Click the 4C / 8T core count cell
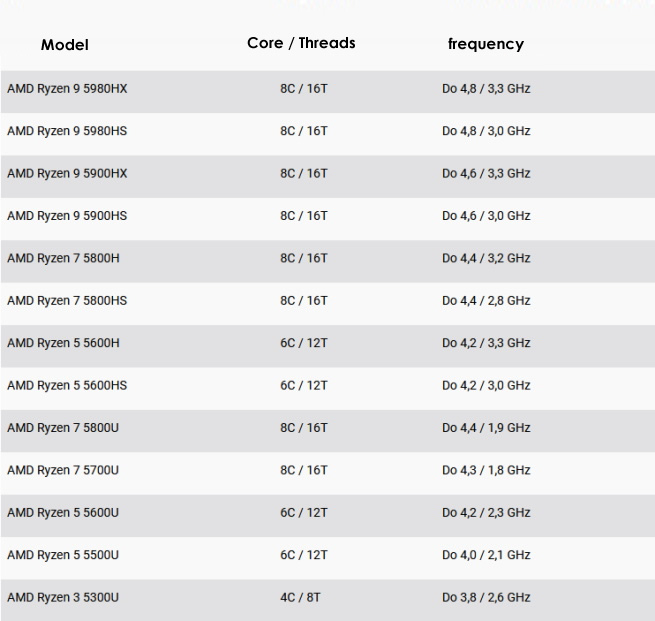 [x=300, y=597]
